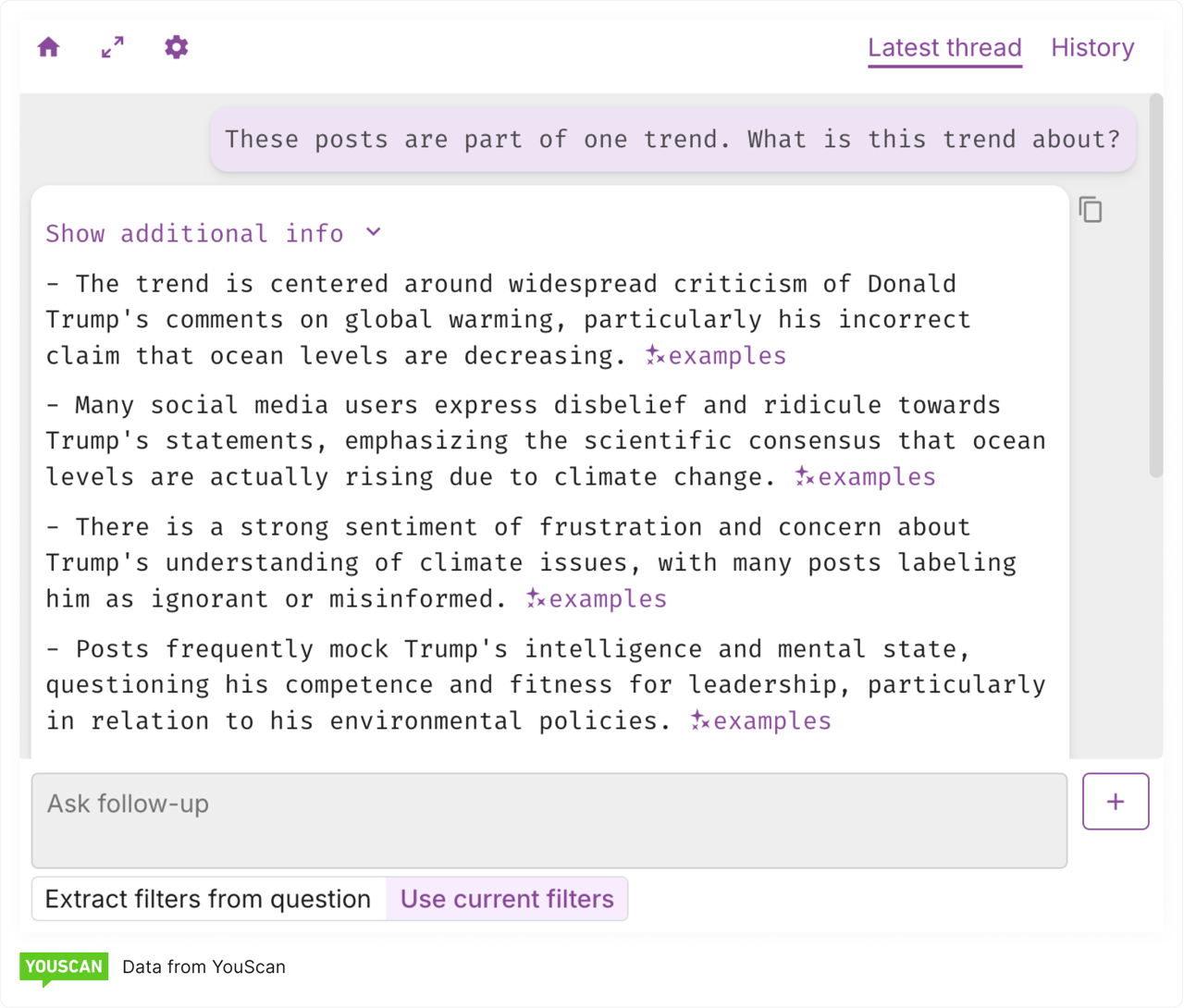1184x1008 pixels.
Task: Click the home icon
Action: pos(48,47)
